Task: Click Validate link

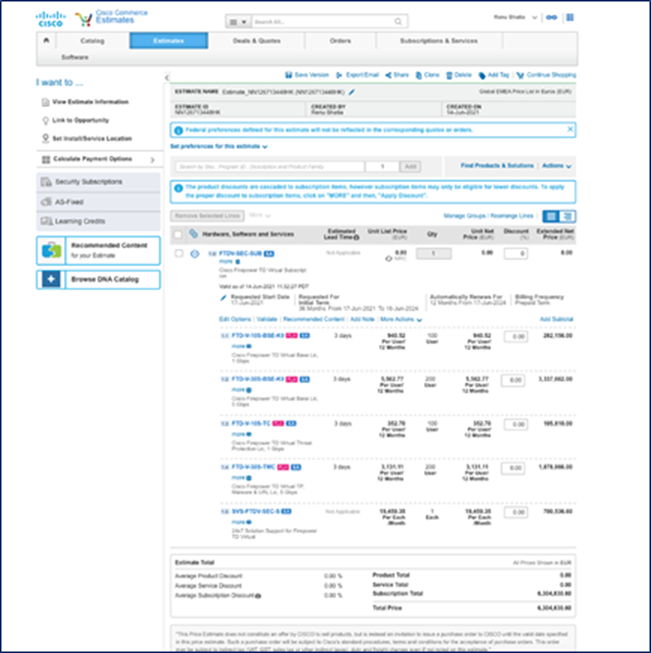Action: point(267,319)
